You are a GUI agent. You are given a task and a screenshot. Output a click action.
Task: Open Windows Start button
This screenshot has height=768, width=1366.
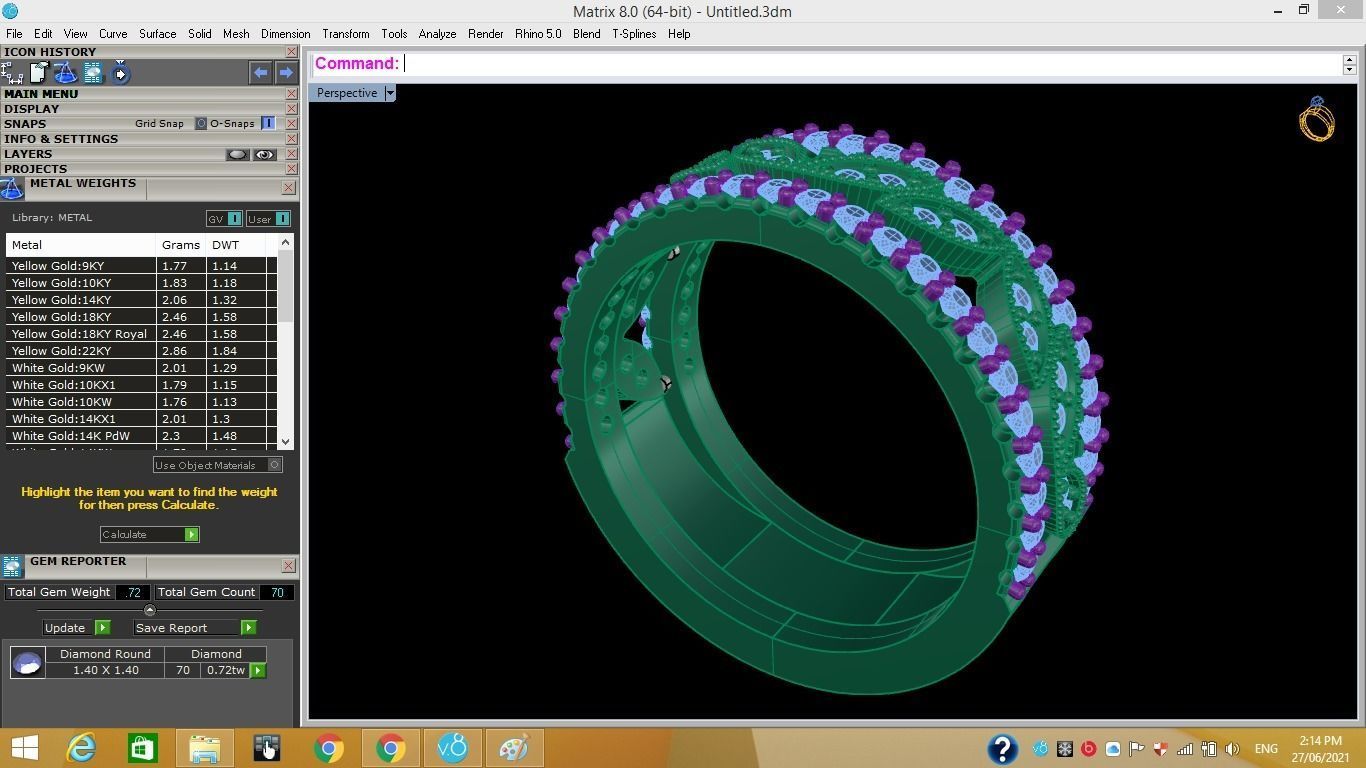pyautogui.click(x=24, y=748)
